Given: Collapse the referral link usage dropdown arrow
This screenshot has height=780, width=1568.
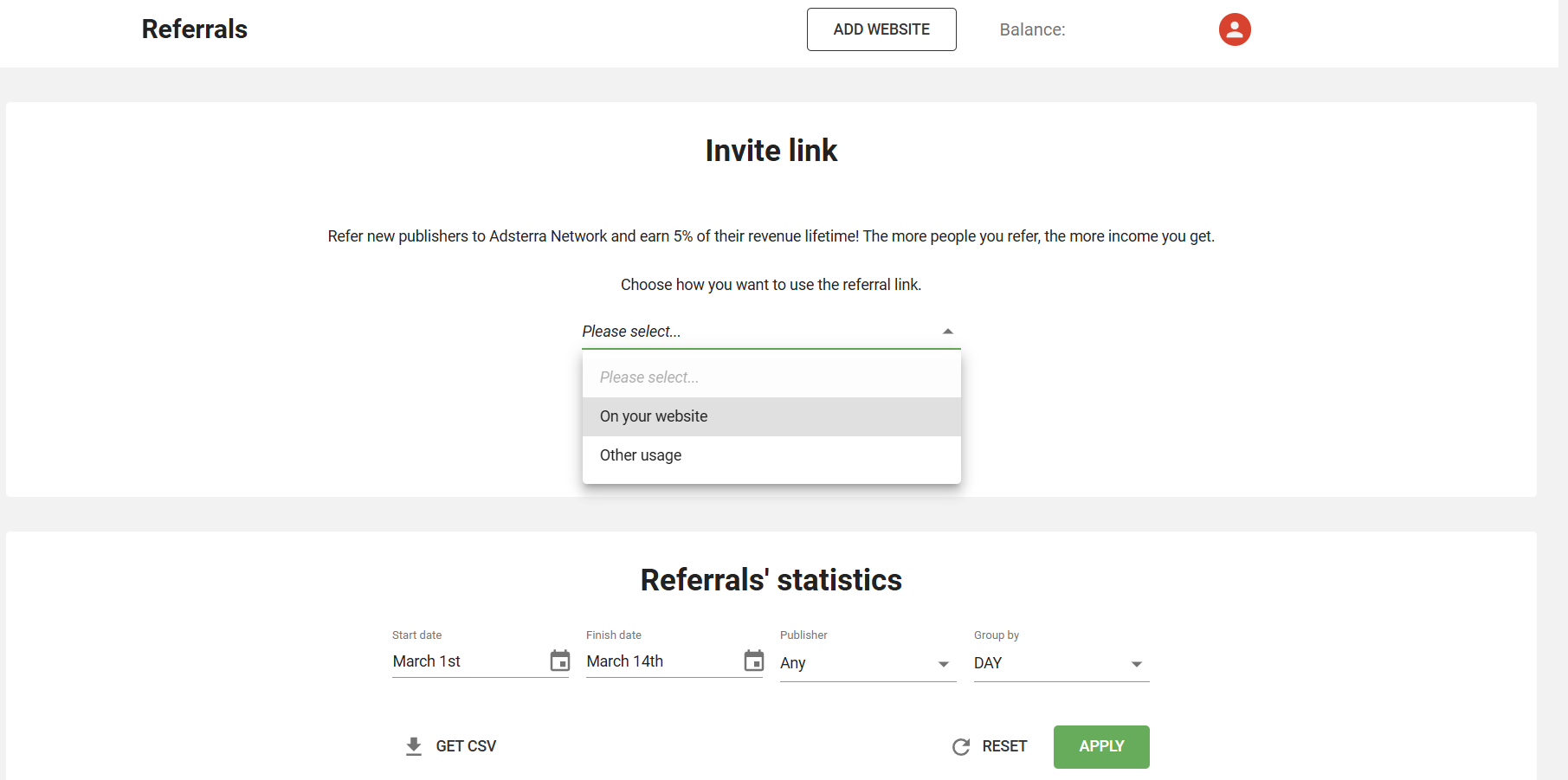Looking at the screenshot, I should [x=948, y=332].
